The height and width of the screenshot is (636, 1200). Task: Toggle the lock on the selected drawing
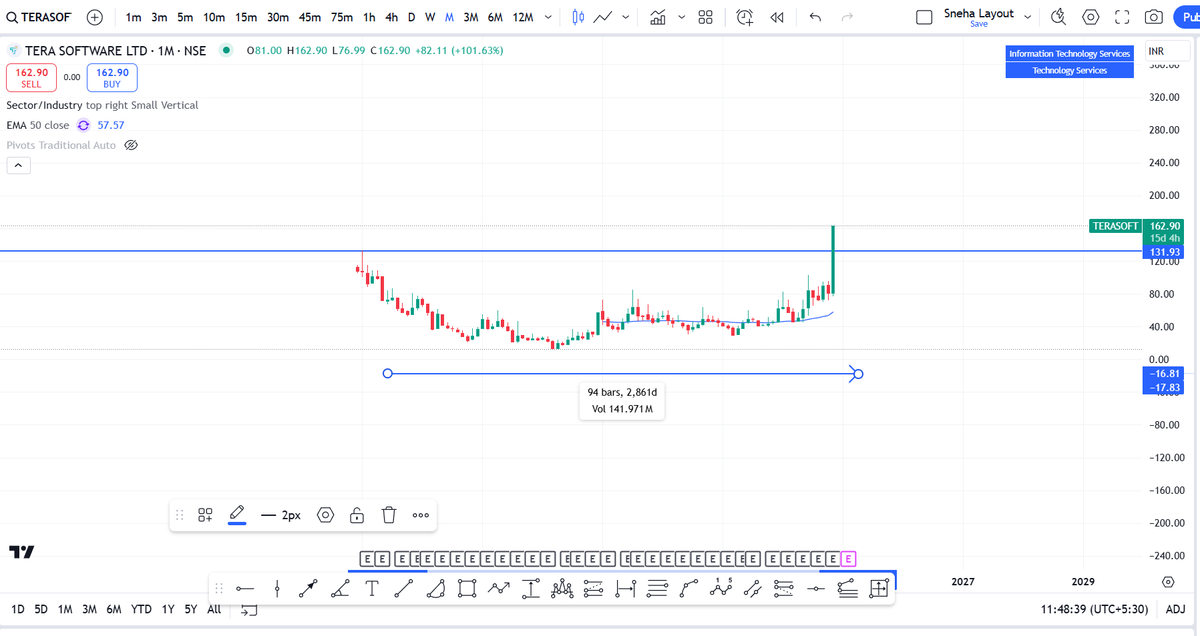(357, 515)
